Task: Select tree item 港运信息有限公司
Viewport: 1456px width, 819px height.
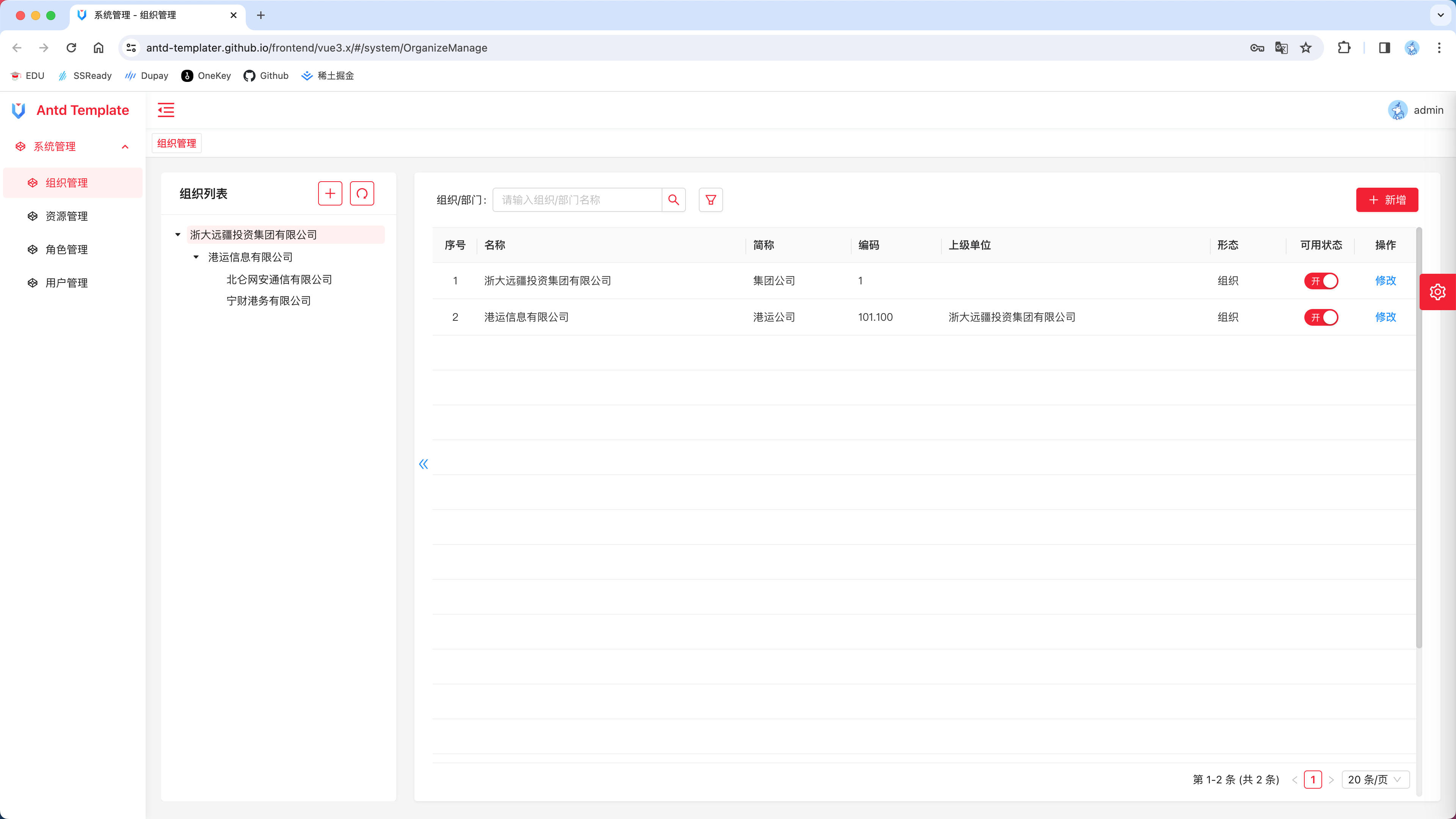Action: tap(250, 257)
